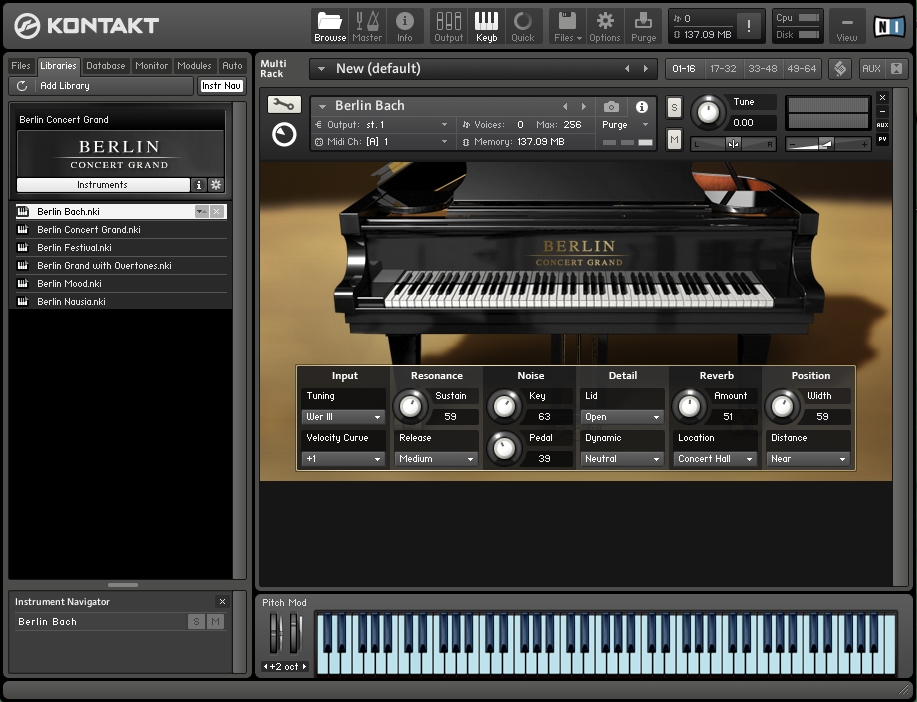917x702 pixels.
Task: Open the Output st. 1 dropdown
Action: 382,125
